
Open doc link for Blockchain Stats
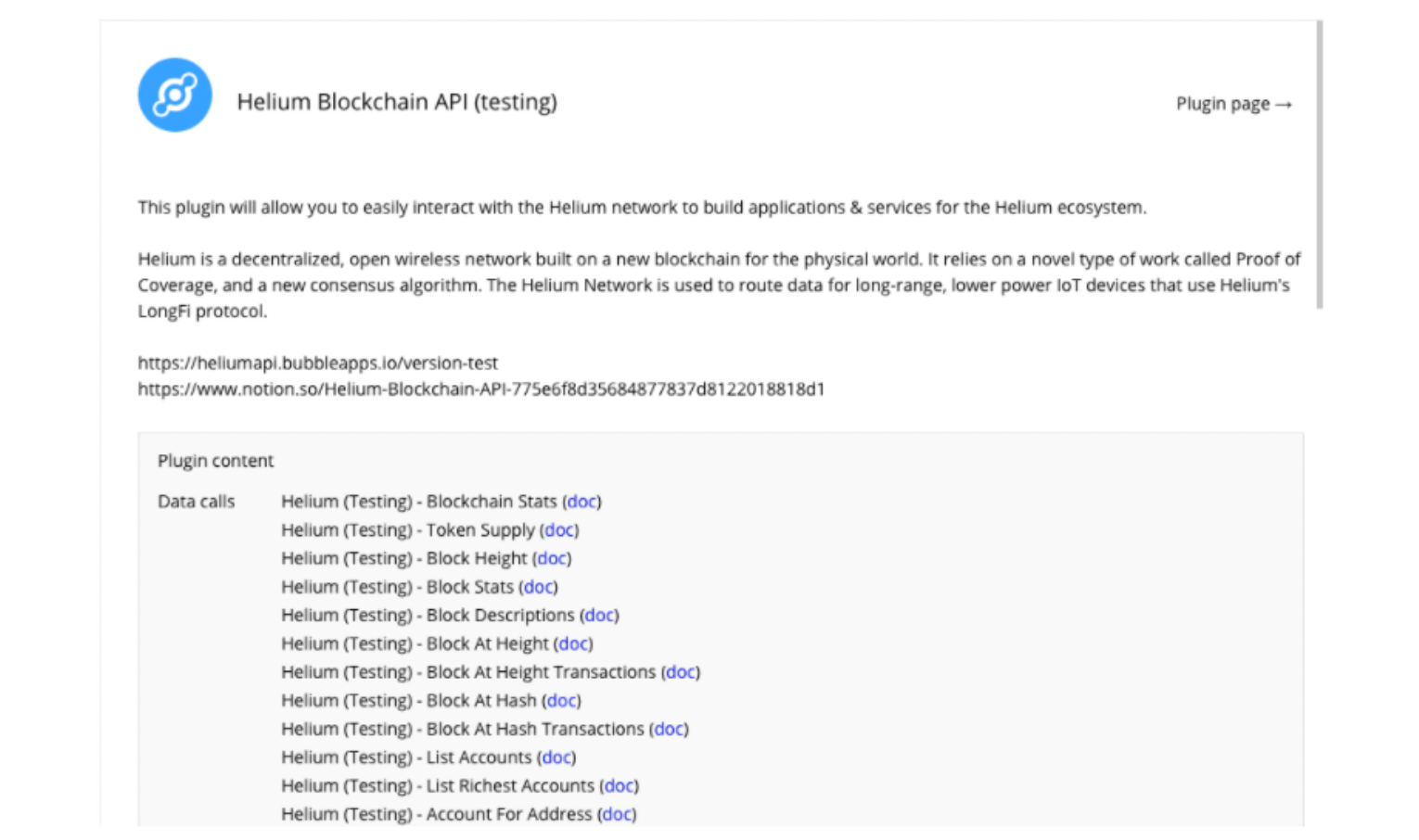[x=582, y=502]
